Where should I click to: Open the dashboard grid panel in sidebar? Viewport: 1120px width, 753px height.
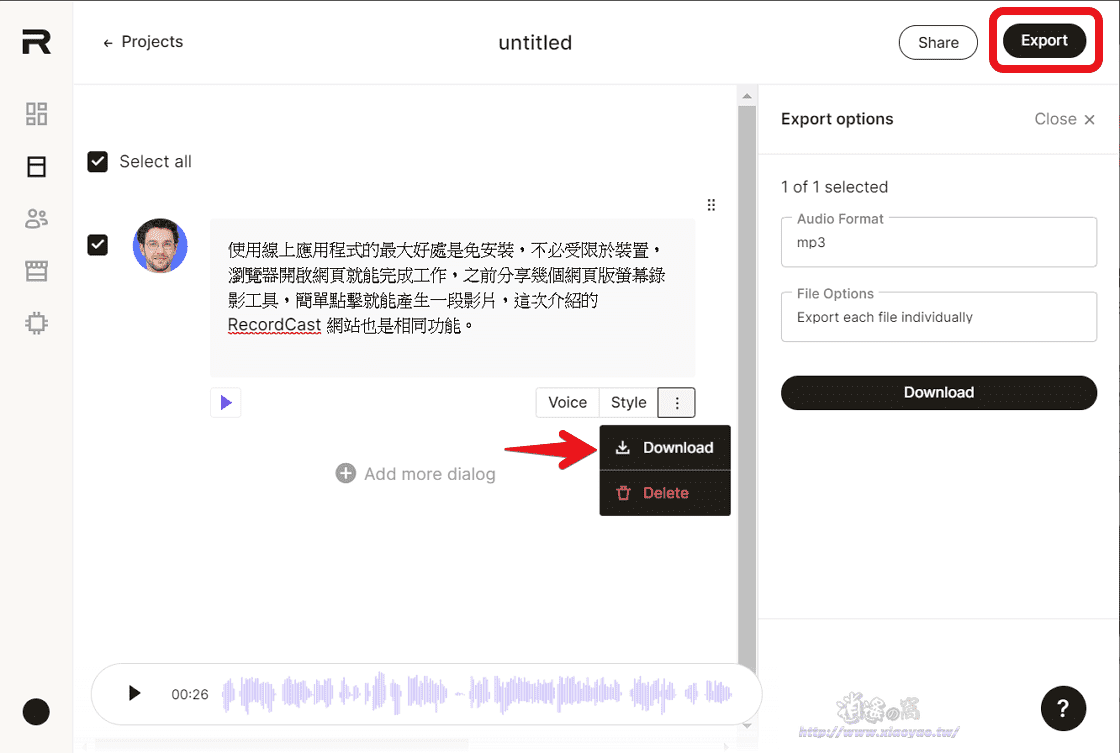(36, 114)
